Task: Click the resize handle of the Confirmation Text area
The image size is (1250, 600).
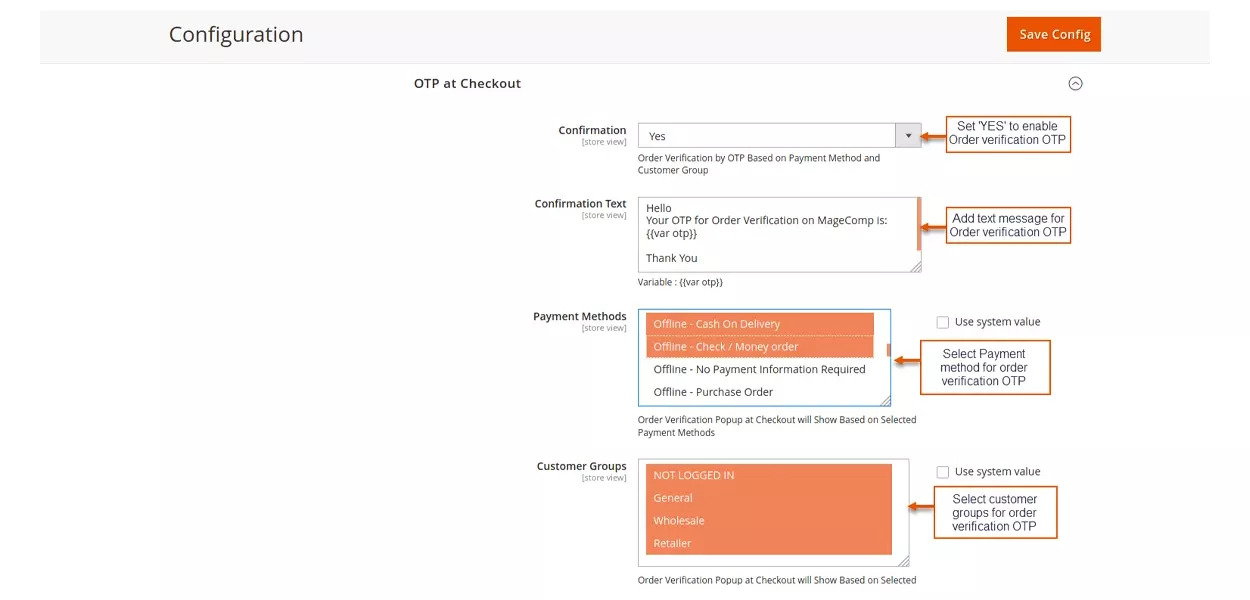Action: [918, 268]
